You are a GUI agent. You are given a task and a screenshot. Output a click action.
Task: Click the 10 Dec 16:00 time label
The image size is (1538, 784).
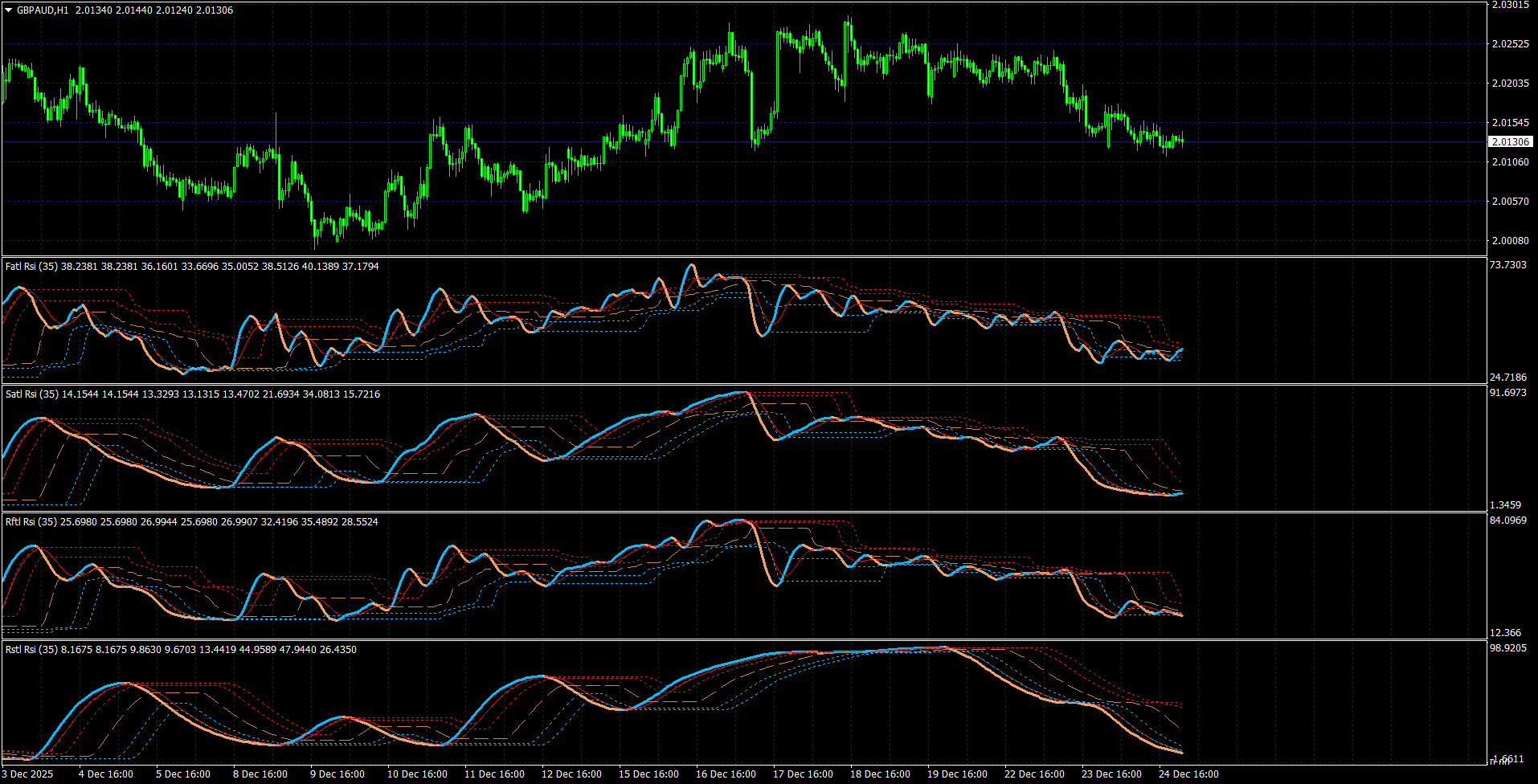coord(417,774)
